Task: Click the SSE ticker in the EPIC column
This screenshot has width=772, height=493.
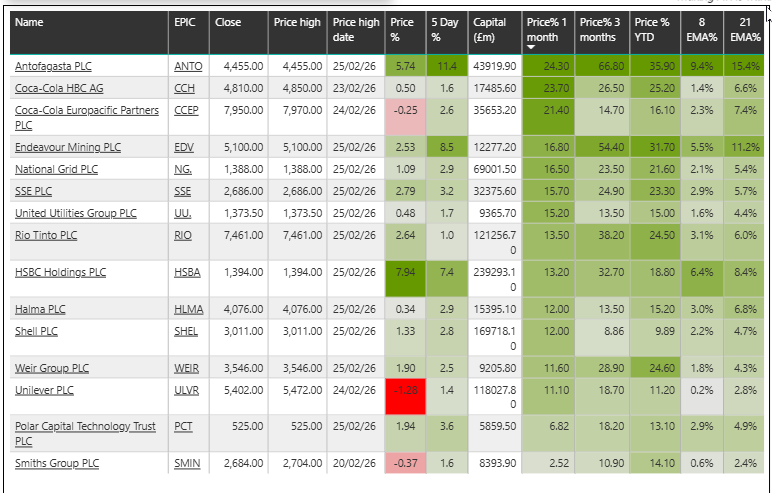Action: 182,192
